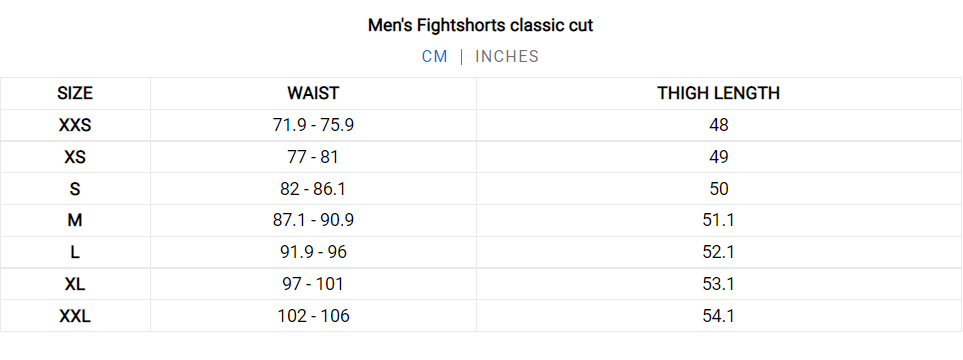Screen dimensions: 963x360
Task: Select the waist value 97 - 101
Action: click(313, 284)
